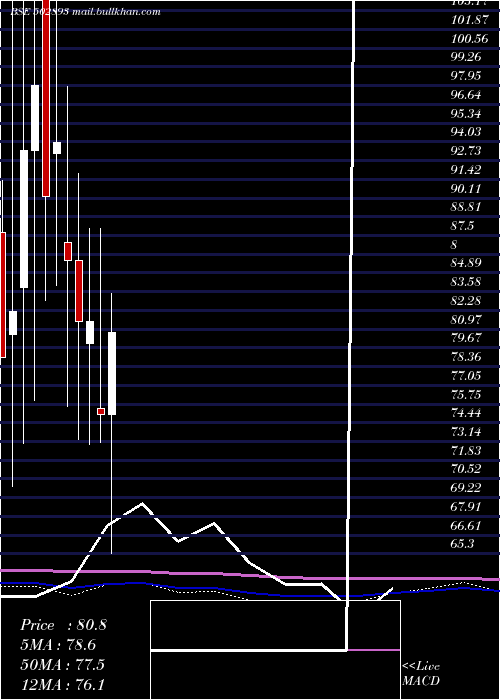Click the 82.28 price axis label
The image size is (500, 700).
click(467, 300)
